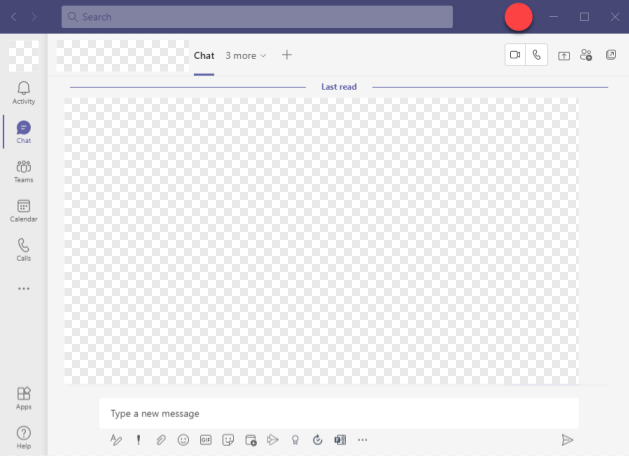Open Chat in the sidebar
Screen dimensions: 629x456
(24, 132)
